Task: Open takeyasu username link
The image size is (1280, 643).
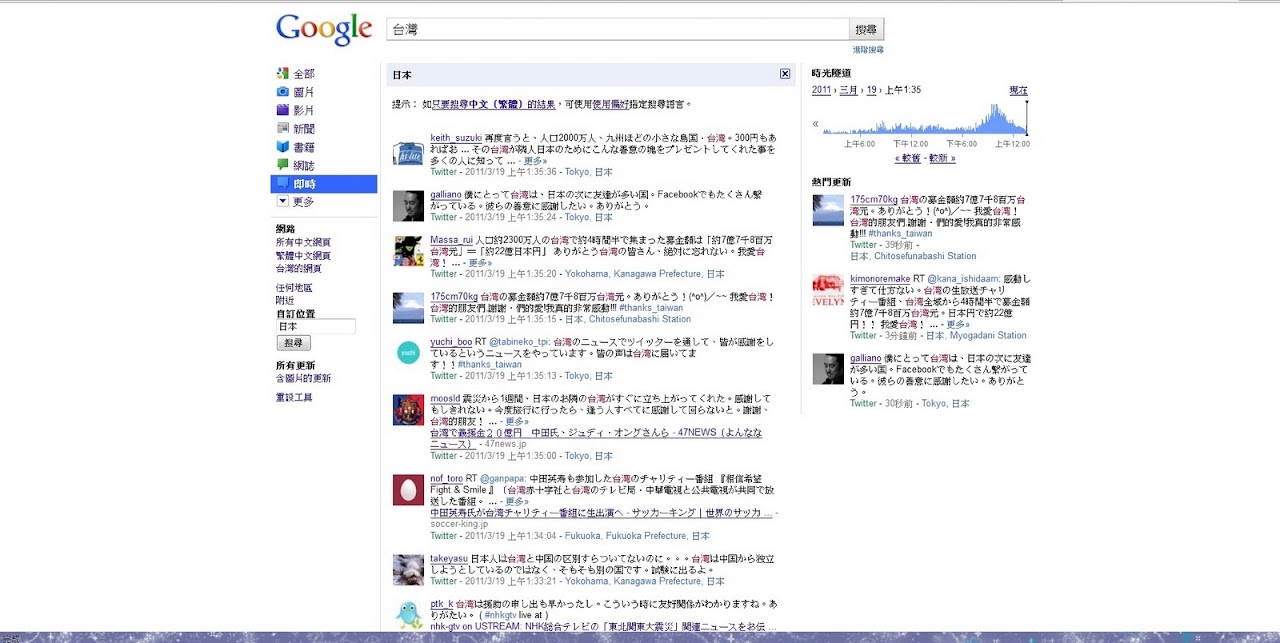Action: point(449,559)
